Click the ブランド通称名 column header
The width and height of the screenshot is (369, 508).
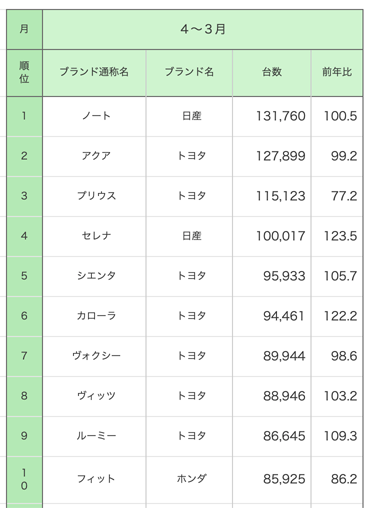pyautogui.click(x=94, y=73)
